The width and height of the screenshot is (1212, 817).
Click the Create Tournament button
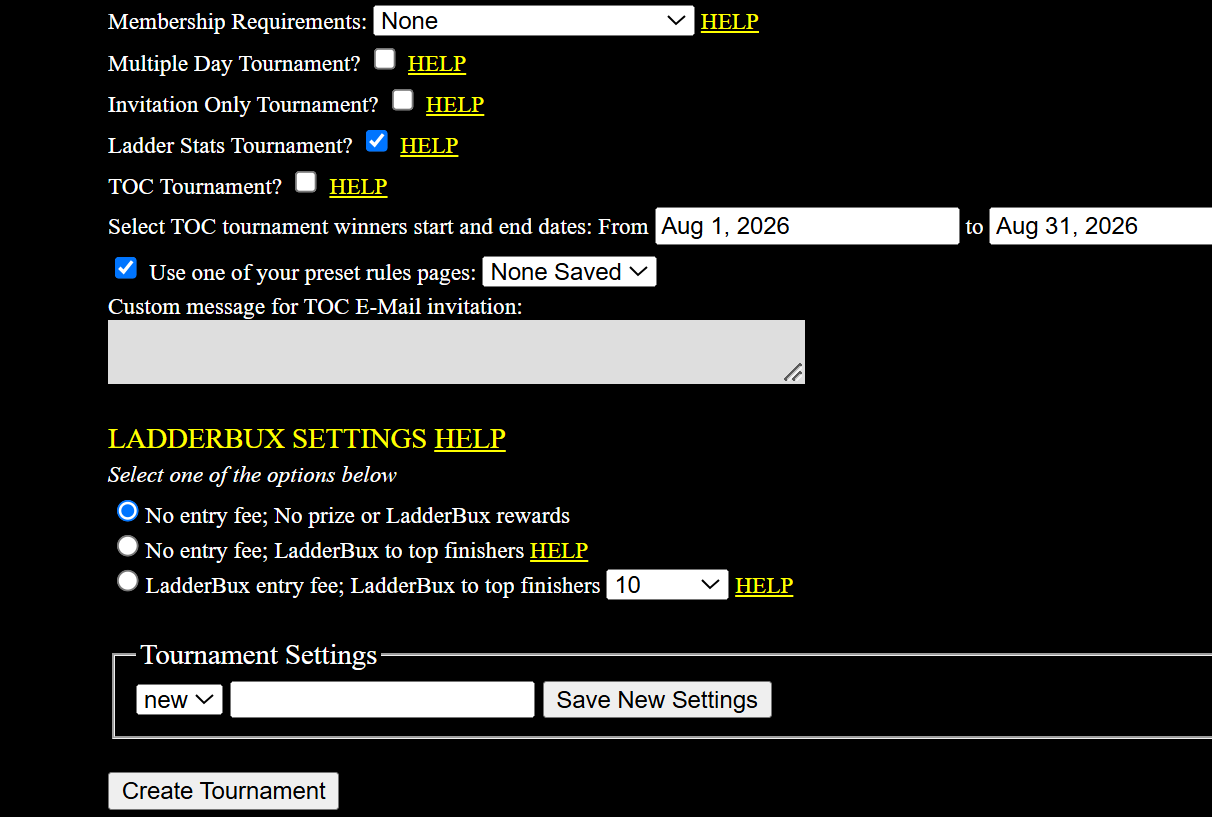[224, 791]
